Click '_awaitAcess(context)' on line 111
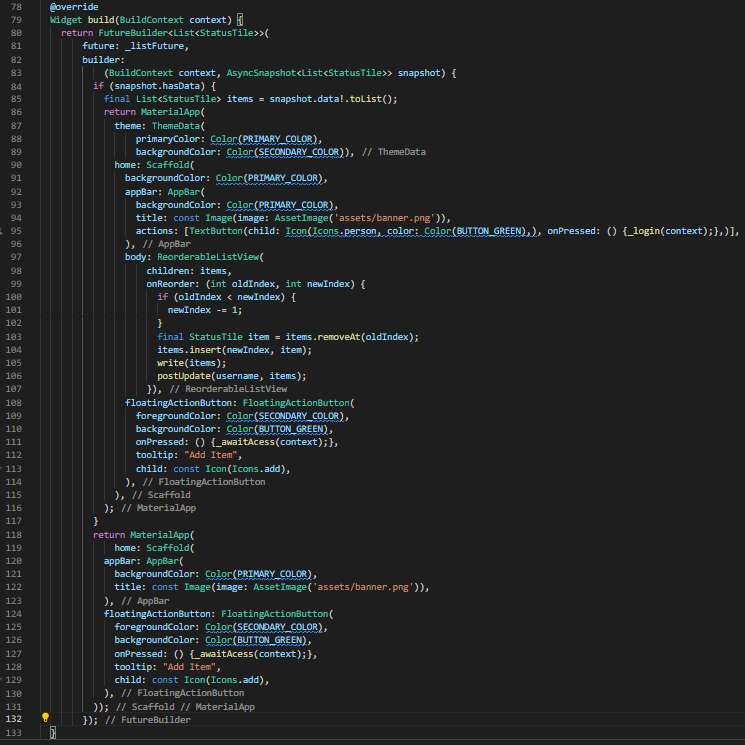The image size is (745, 745). [x=269, y=442]
